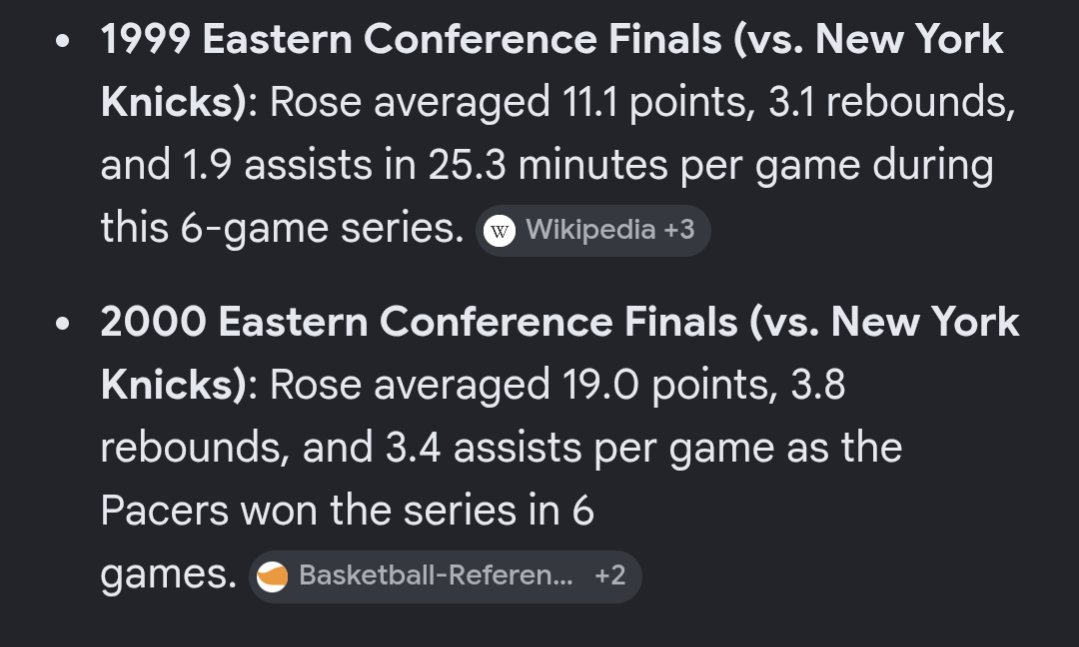Click the orange Basketball-Reference logo icon
1079x647 pixels.
point(273,576)
